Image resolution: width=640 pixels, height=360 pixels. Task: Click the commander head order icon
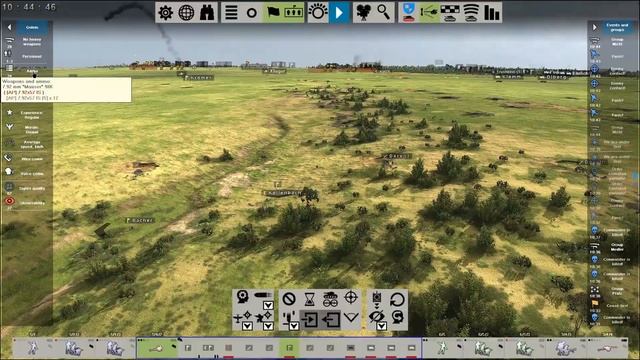click(x=243, y=297)
